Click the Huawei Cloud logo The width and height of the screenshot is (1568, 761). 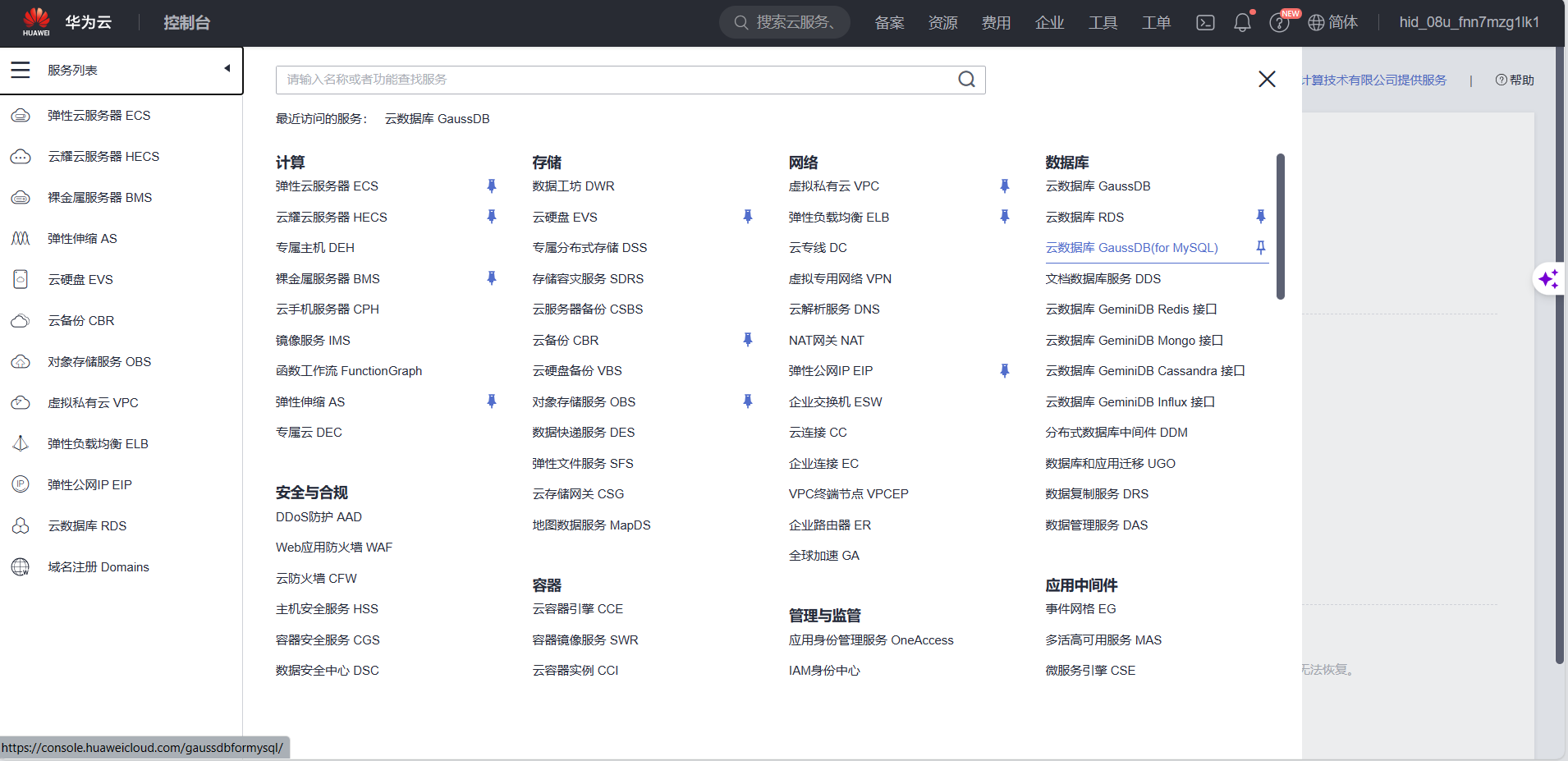pos(37,22)
